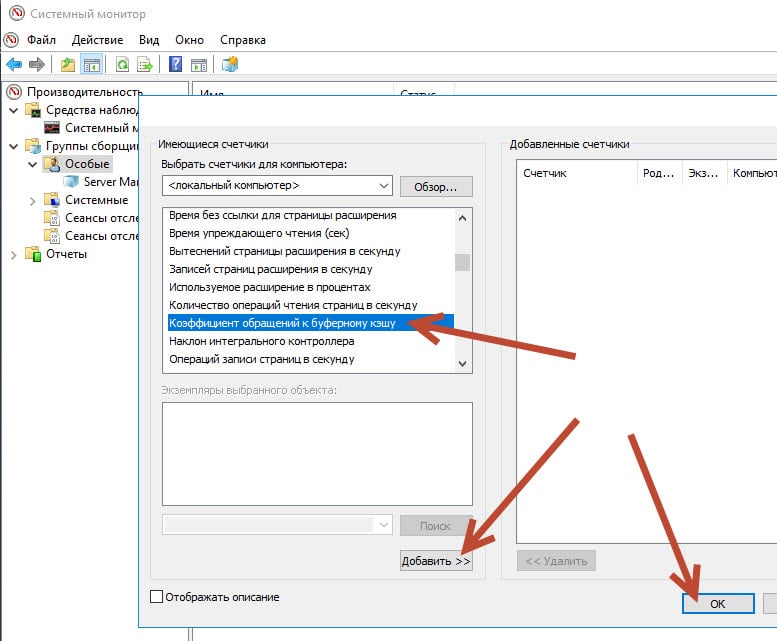Click the Refresh toolbar icon

(122, 65)
